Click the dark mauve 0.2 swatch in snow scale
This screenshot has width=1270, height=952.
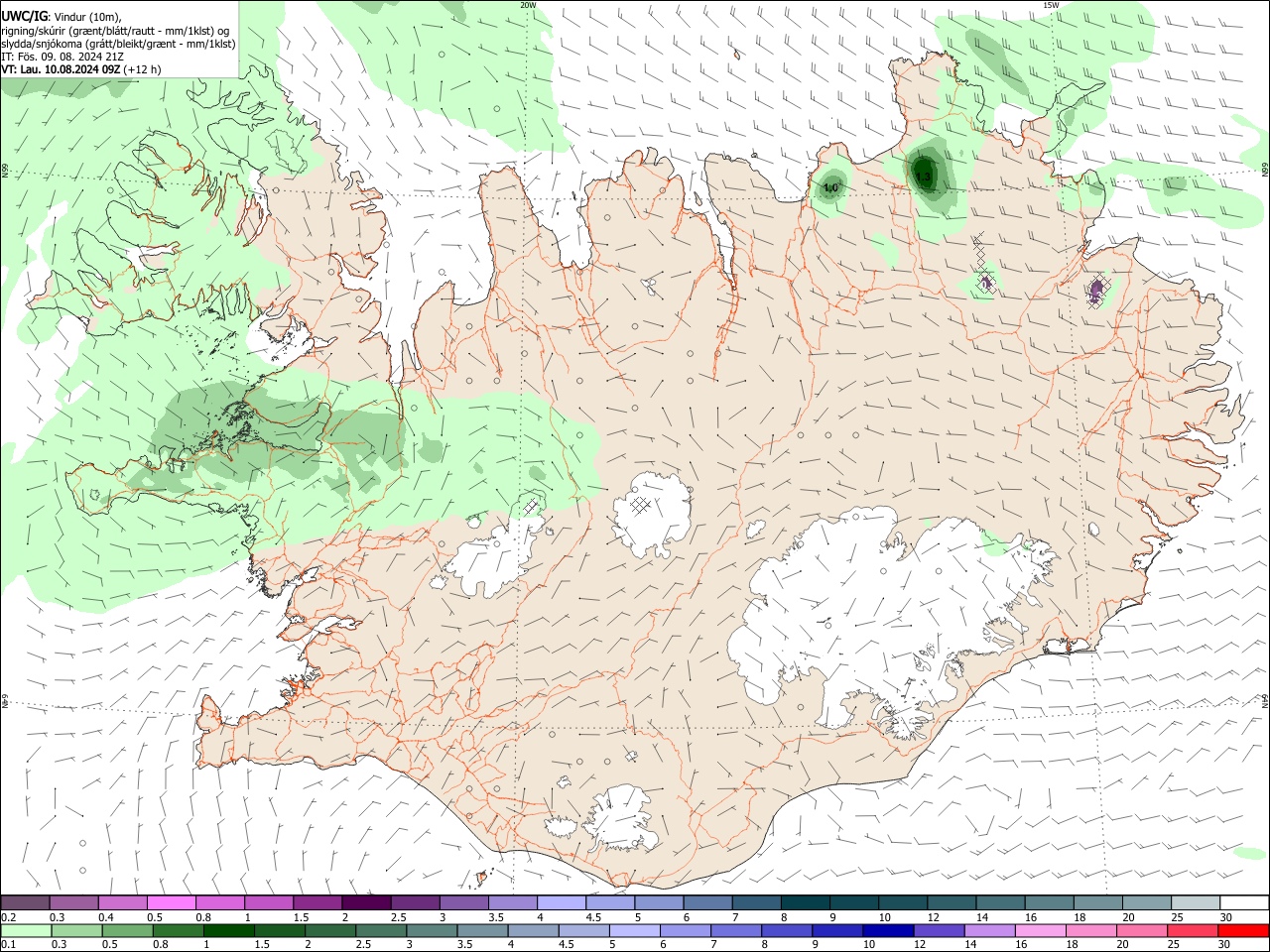point(25,903)
